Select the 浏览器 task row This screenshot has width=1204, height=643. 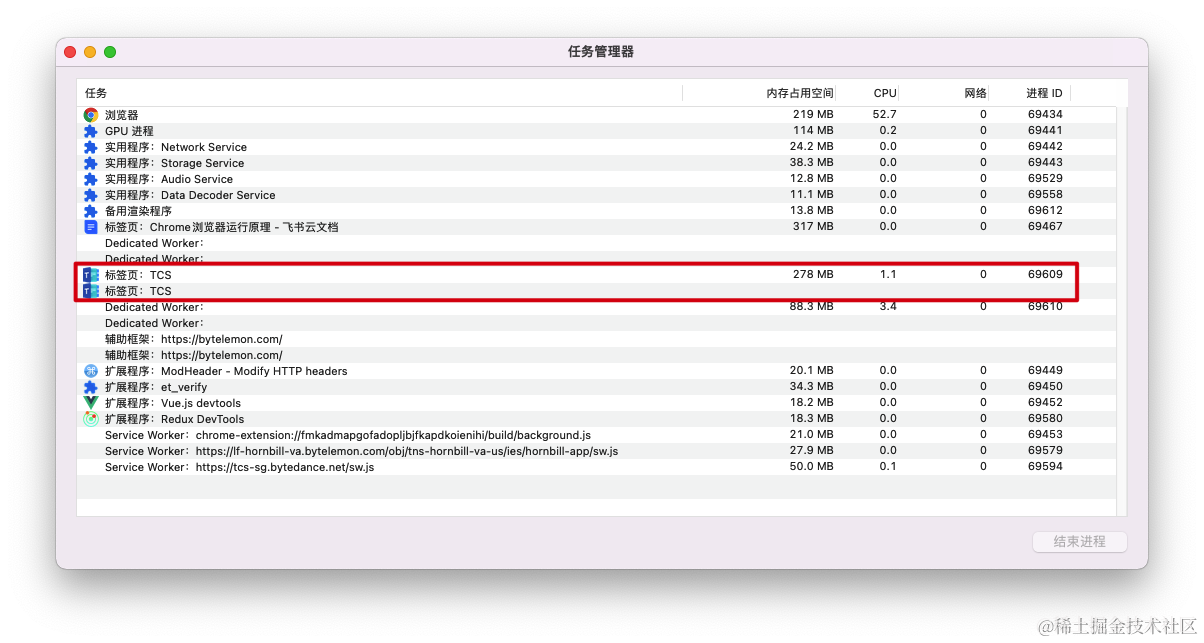[x=596, y=115]
